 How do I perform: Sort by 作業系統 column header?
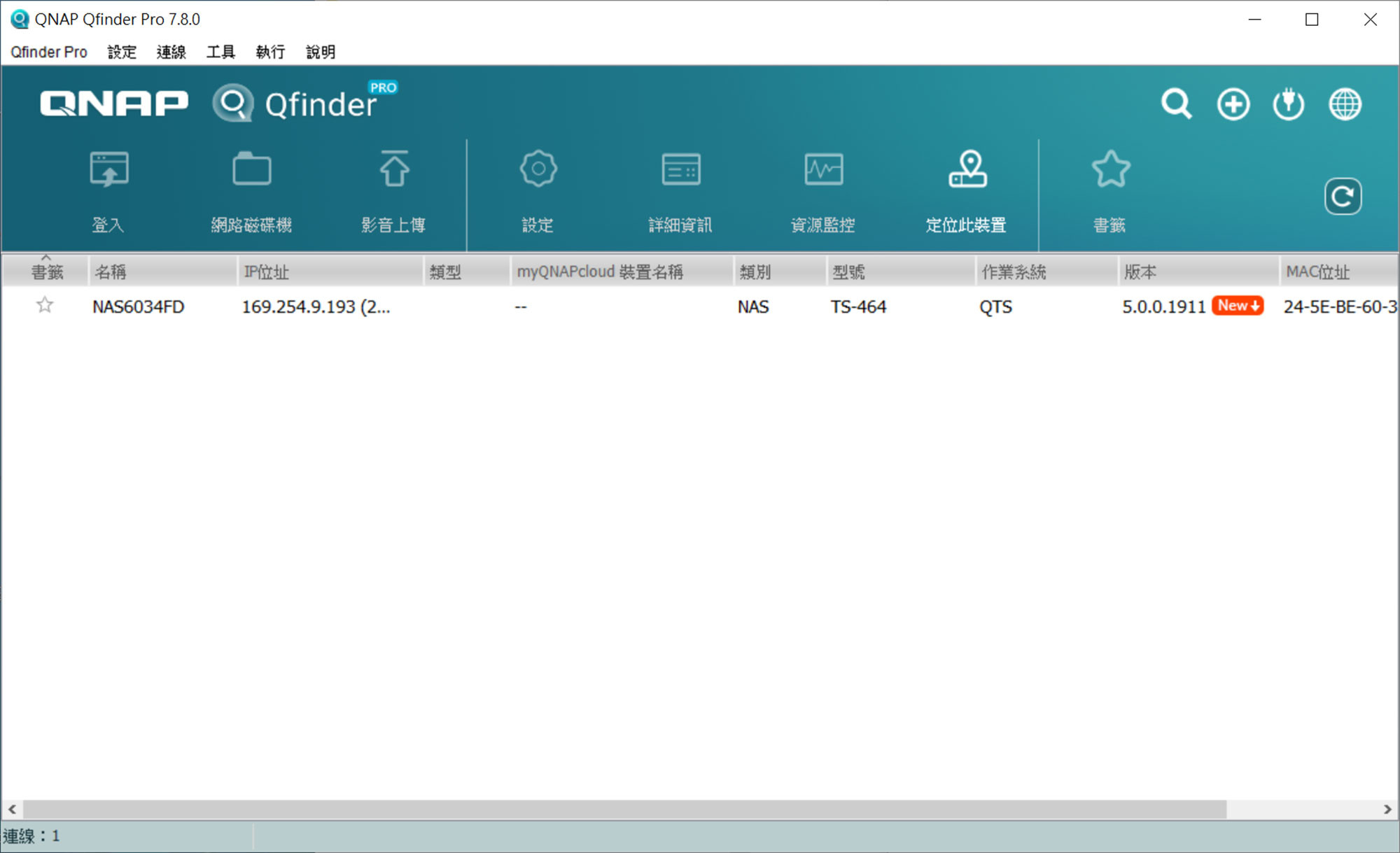[1046, 272]
